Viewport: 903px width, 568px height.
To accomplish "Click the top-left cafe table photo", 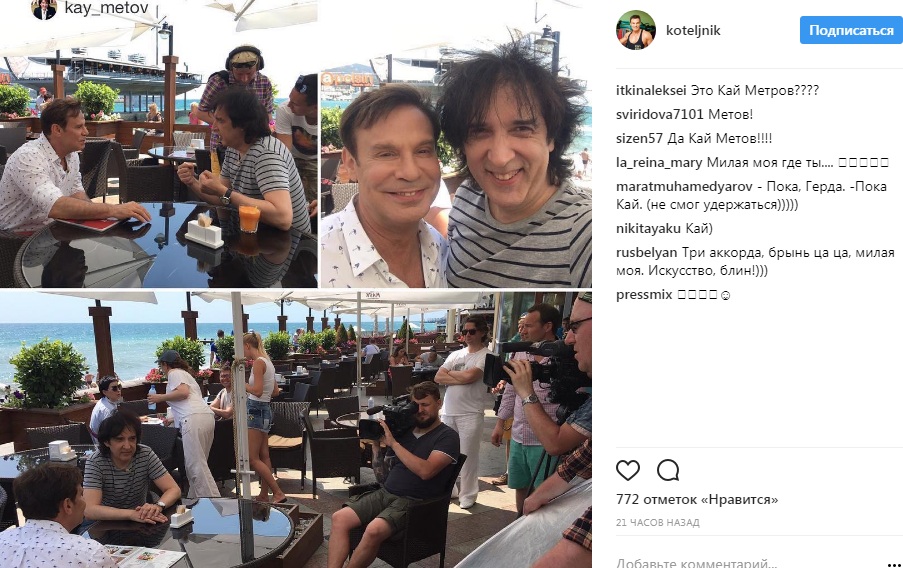I will click(158, 144).
